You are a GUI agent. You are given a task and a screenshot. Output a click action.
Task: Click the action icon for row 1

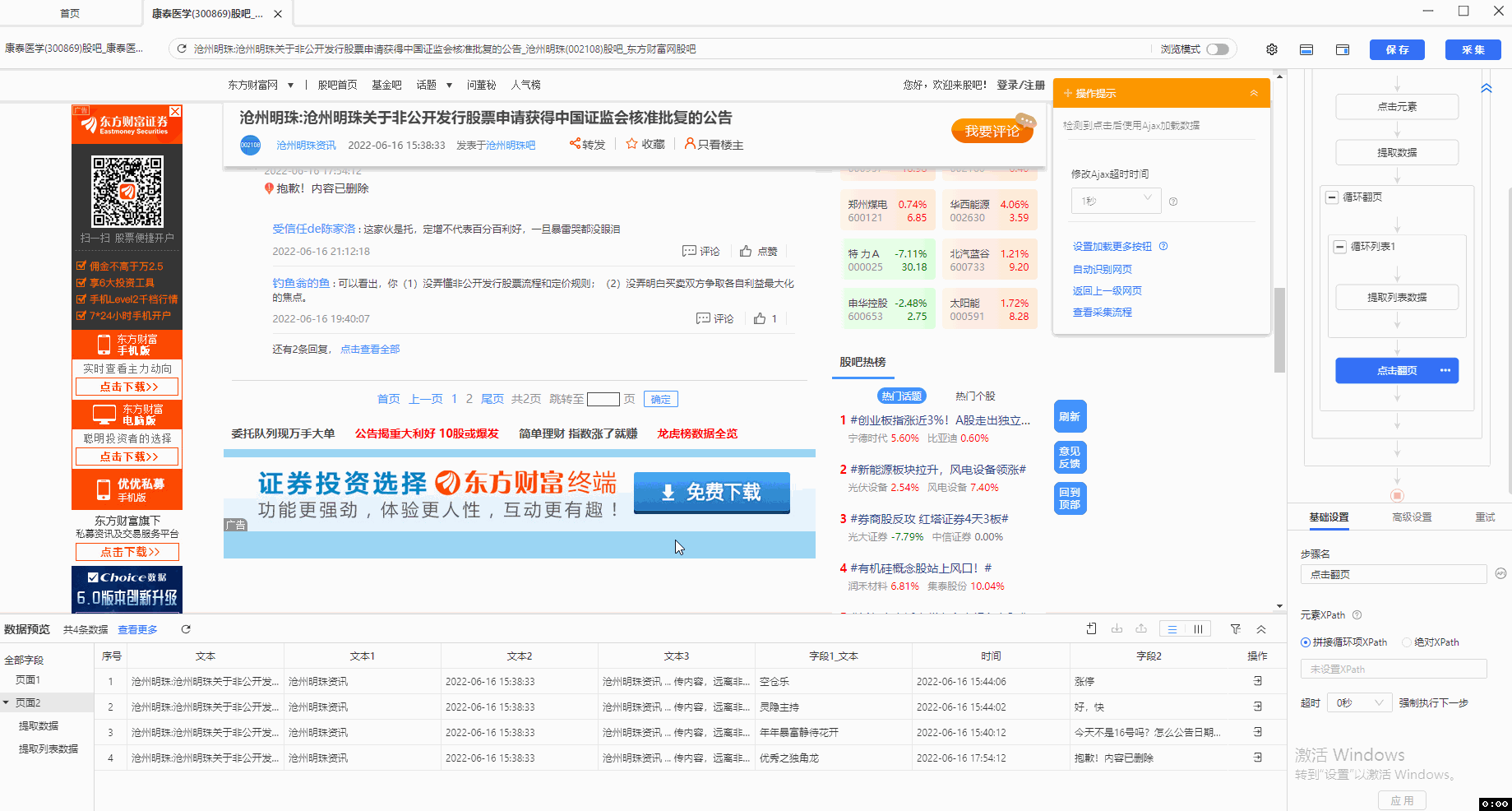[x=1257, y=681]
